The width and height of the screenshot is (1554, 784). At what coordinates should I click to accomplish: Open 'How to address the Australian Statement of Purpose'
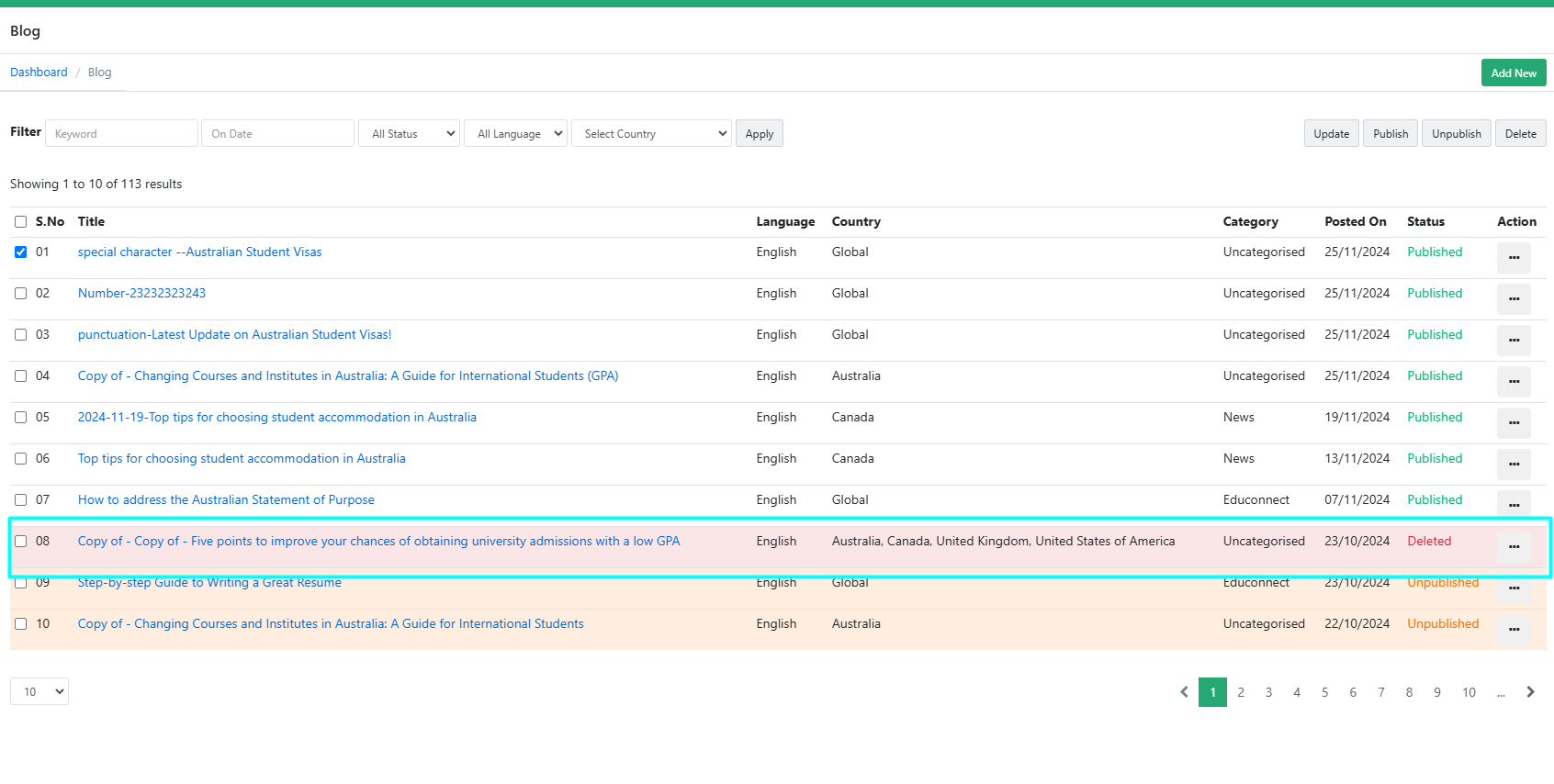(x=226, y=500)
